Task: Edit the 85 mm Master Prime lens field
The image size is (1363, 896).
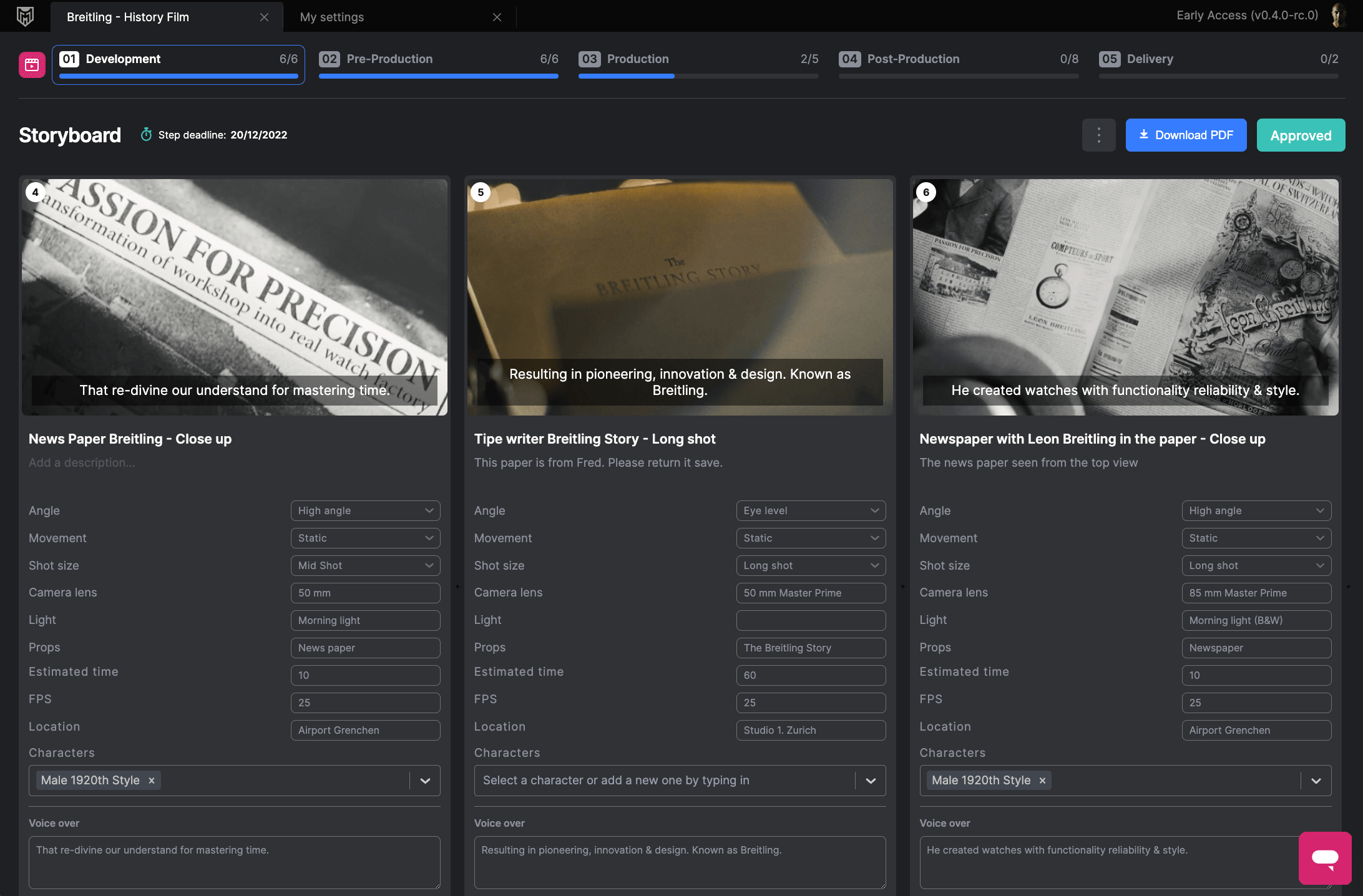Action: click(x=1256, y=593)
